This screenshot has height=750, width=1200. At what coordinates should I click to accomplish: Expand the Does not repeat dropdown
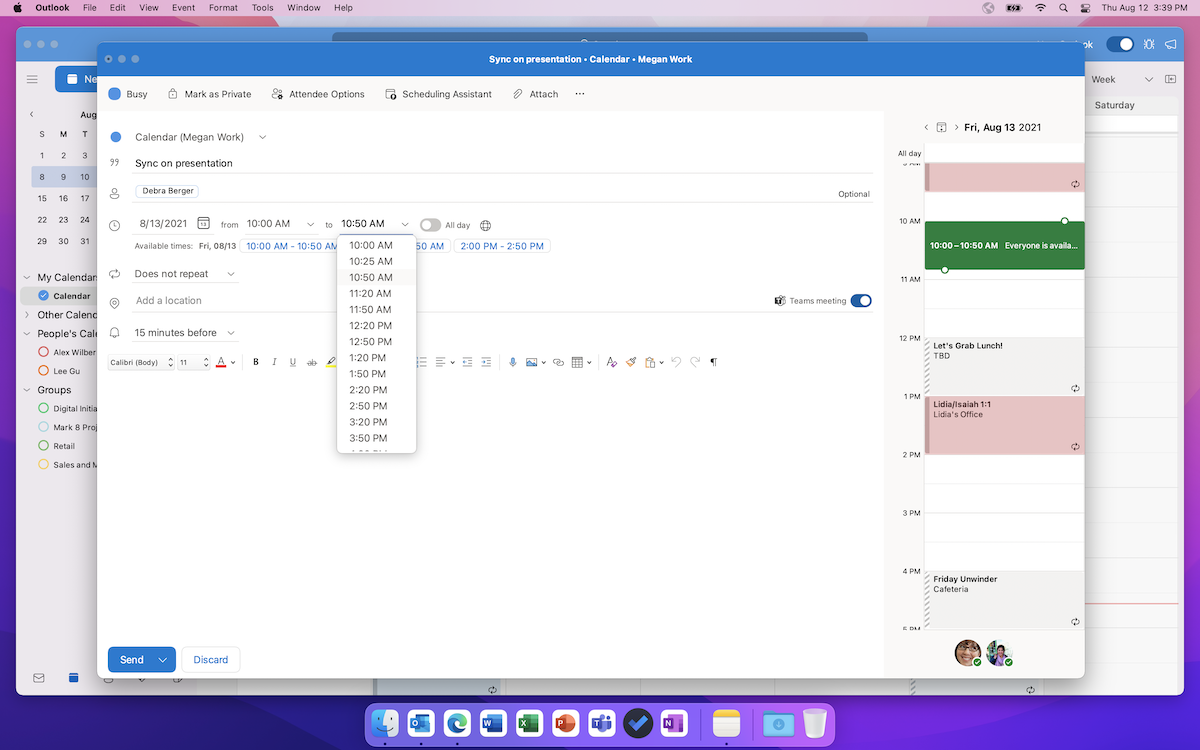[x=185, y=274]
